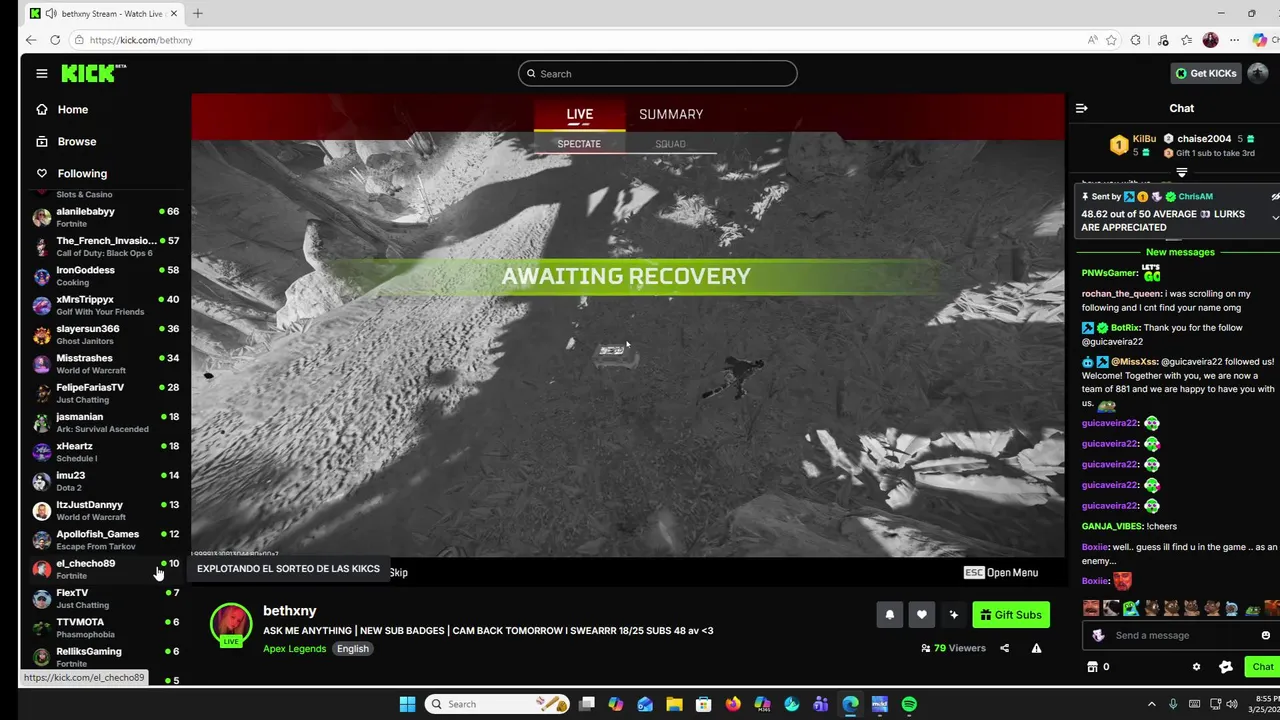Open Spotify from the taskbar
This screenshot has width=1280, height=720.
tap(909, 704)
